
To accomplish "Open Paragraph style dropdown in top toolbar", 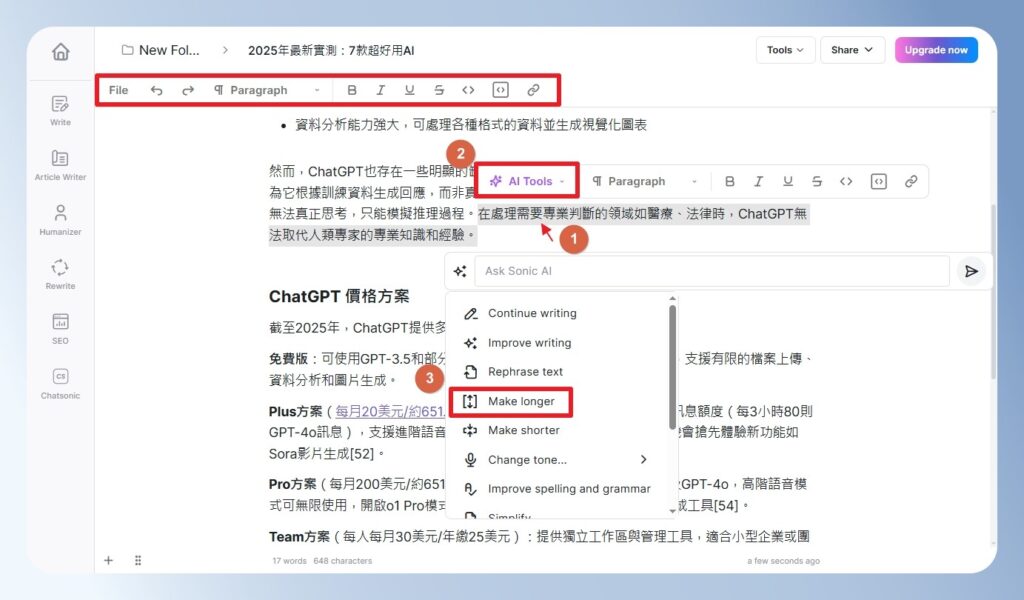I will [x=267, y=90].
